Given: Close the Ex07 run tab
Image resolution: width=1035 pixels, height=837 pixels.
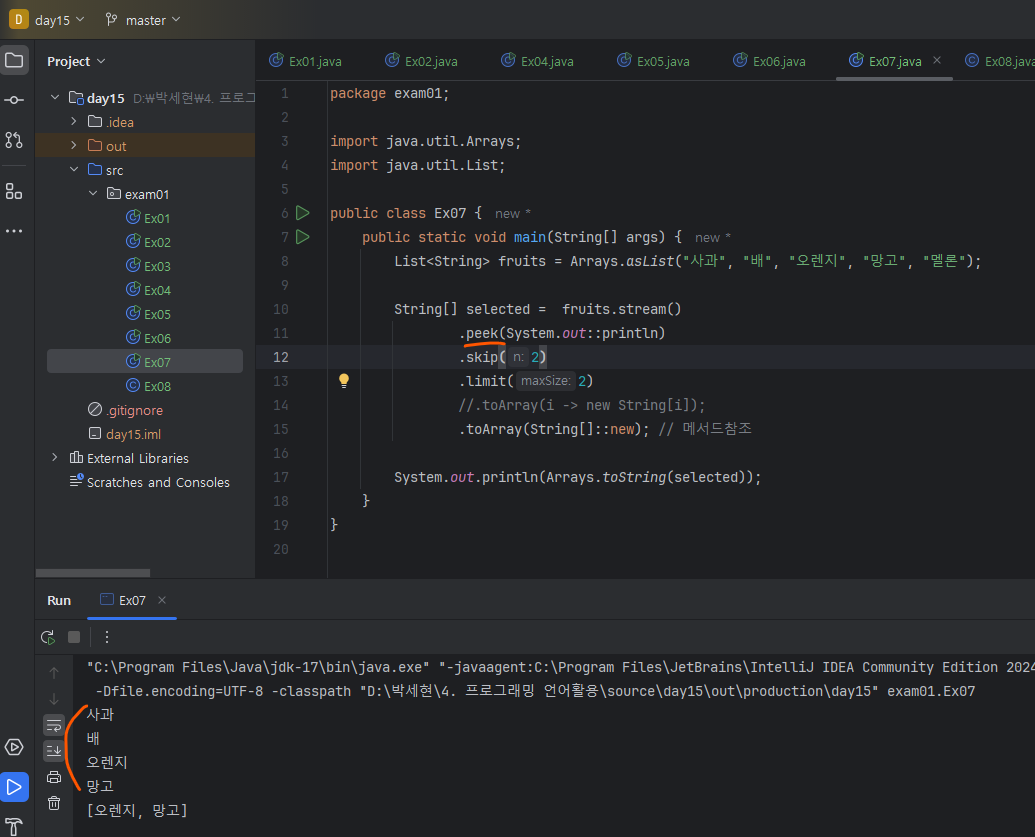Looking at the screenshot, I should pos(162,600).
